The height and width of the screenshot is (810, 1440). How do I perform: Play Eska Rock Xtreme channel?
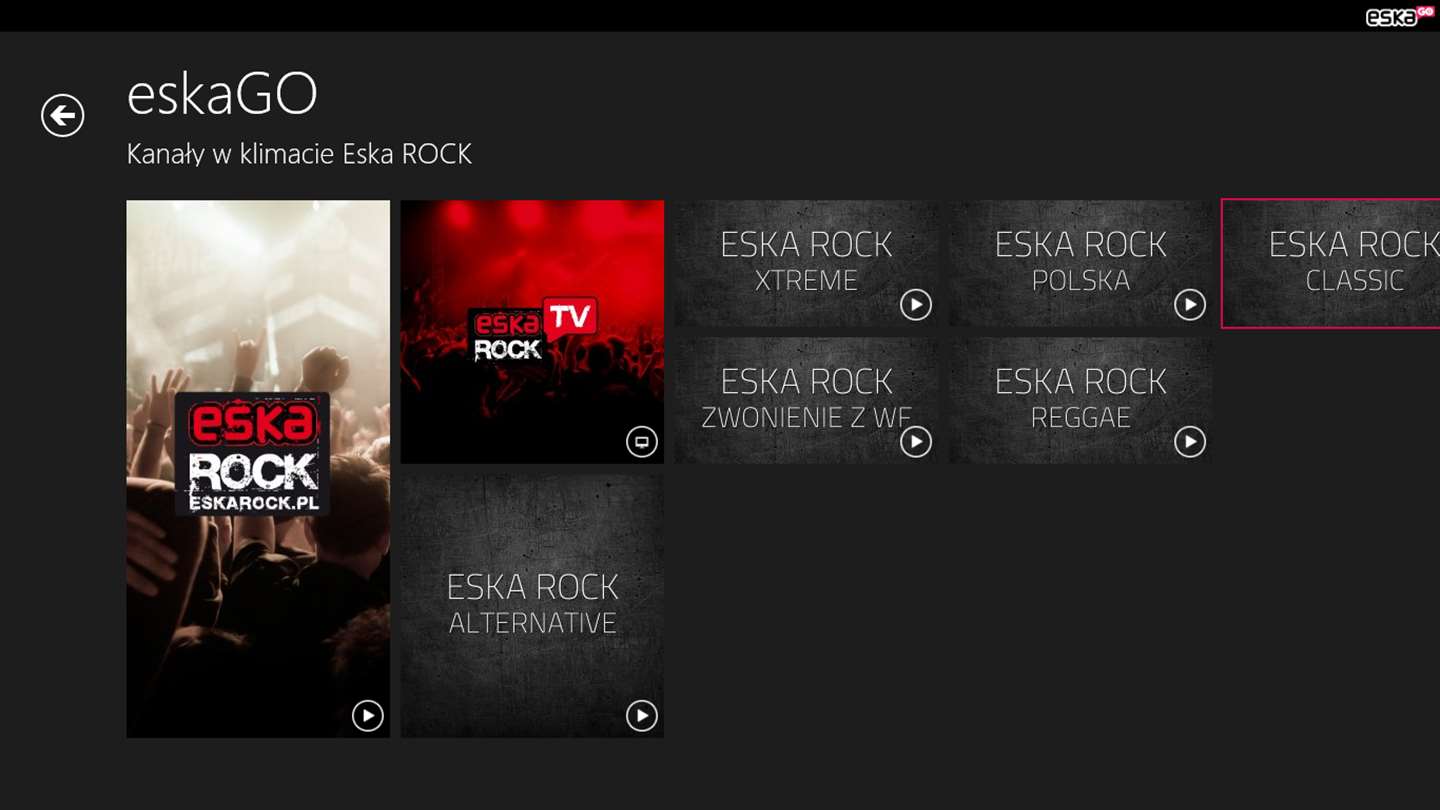[x=916, y=304]
